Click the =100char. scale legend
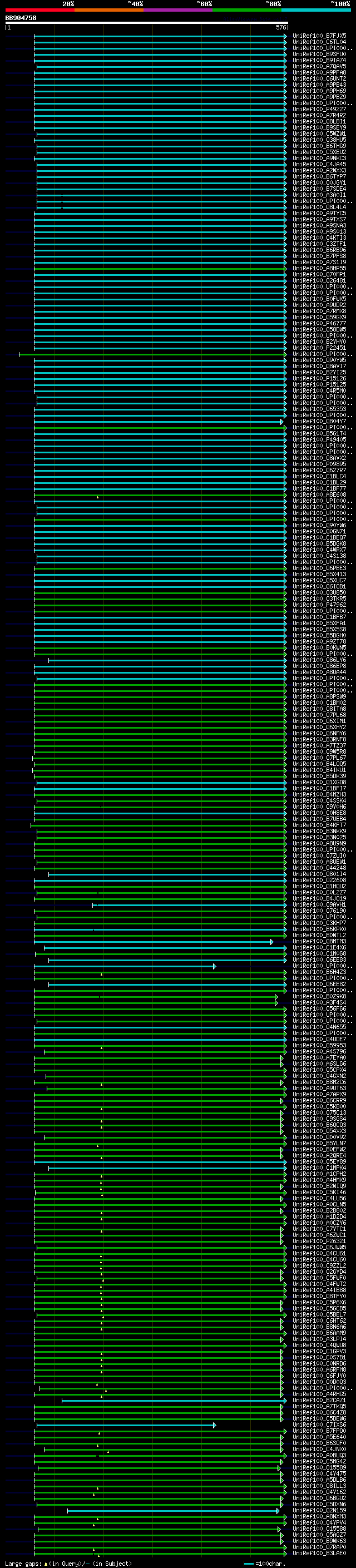The image size is (356, 1568). tap(264, 1563)
